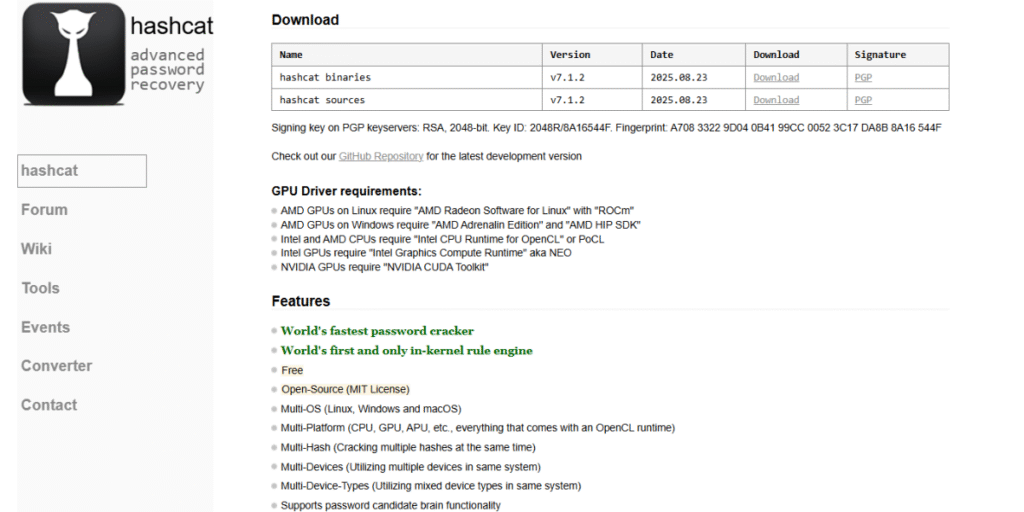The image size is (1024, 512).
Task: Follow the GitHub Repository link
Action: point(381,156)
